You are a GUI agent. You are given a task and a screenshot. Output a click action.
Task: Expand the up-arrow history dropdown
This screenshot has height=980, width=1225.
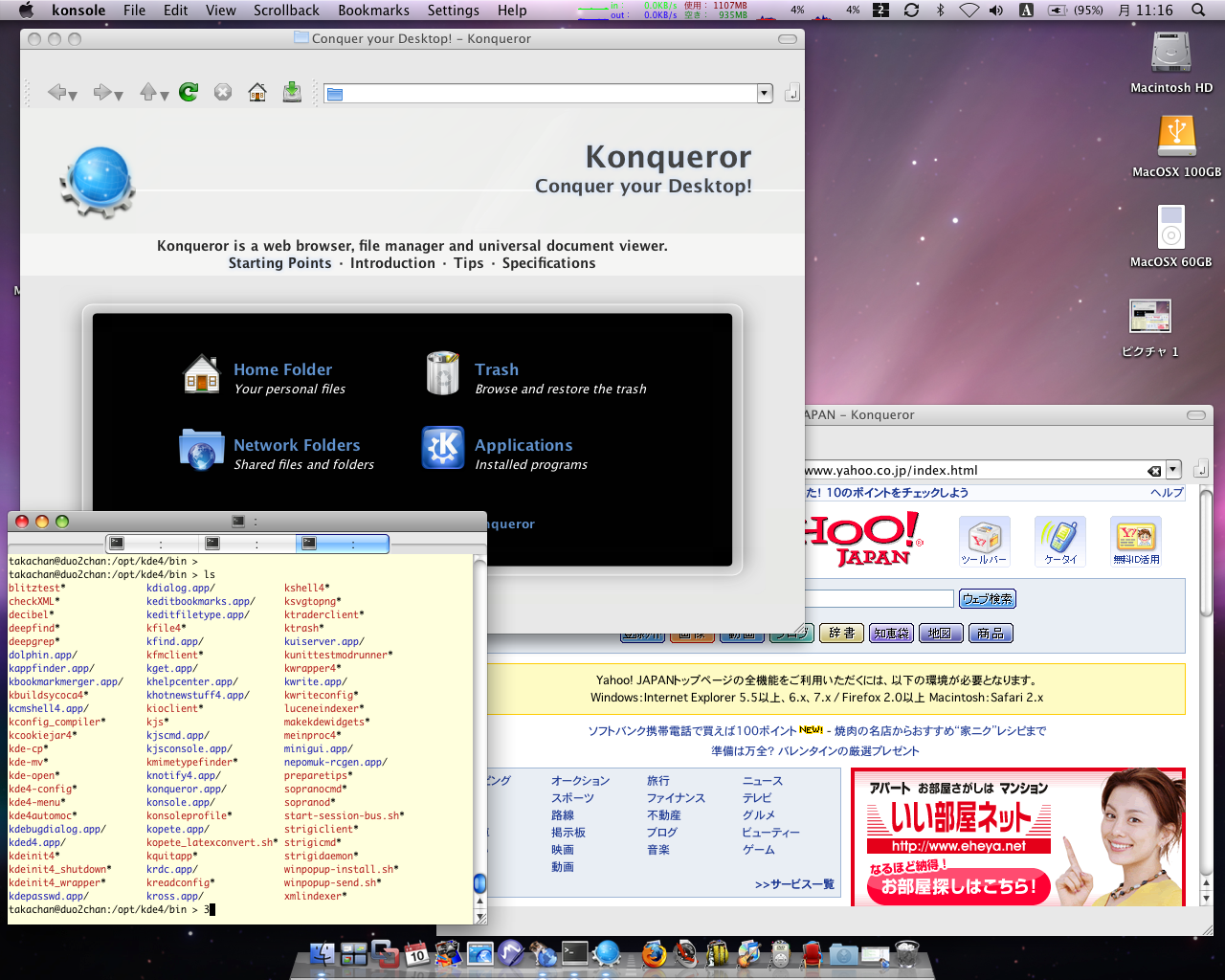[165, 96]
